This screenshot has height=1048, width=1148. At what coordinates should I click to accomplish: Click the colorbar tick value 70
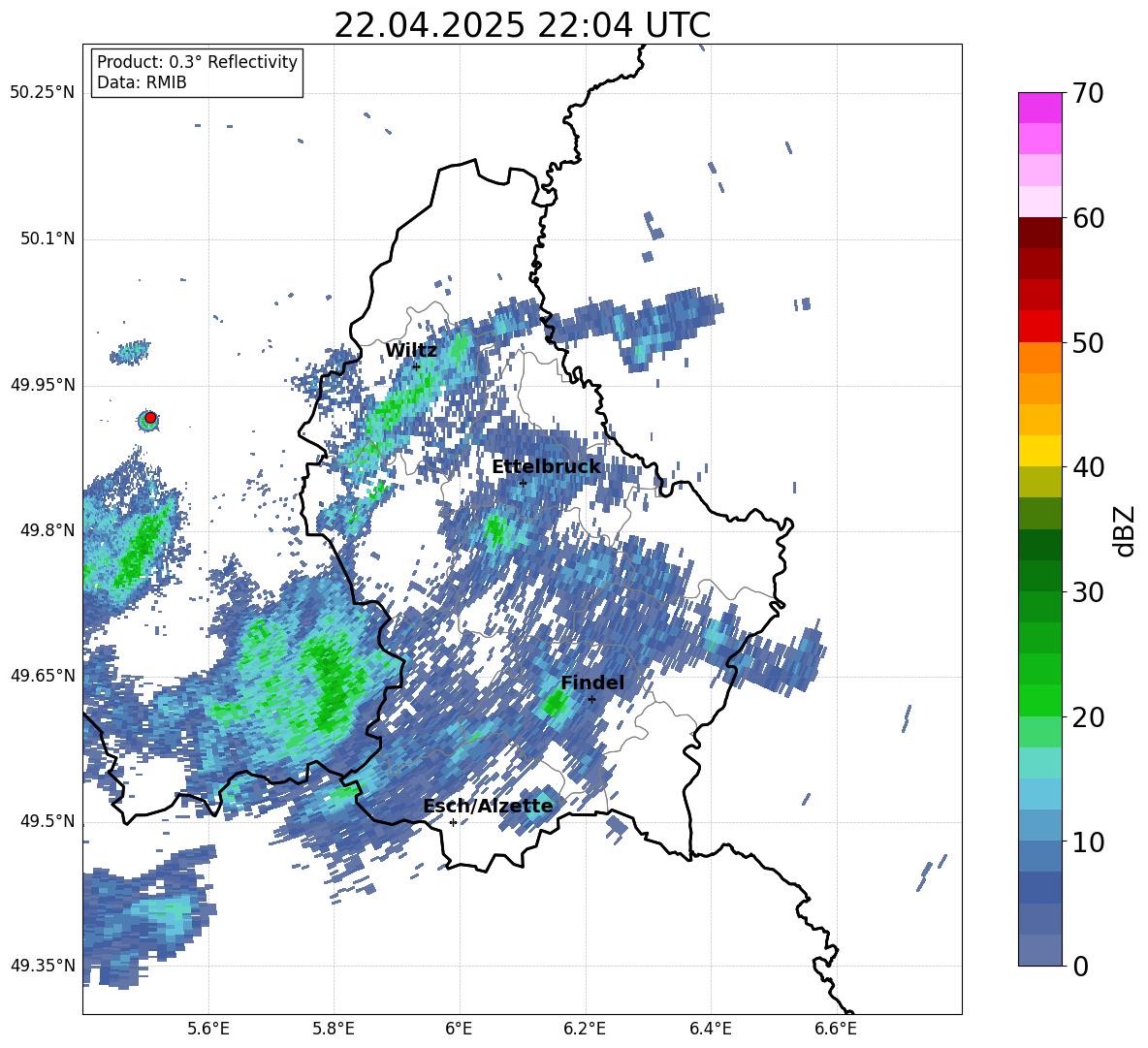[x=1089, y=93]
